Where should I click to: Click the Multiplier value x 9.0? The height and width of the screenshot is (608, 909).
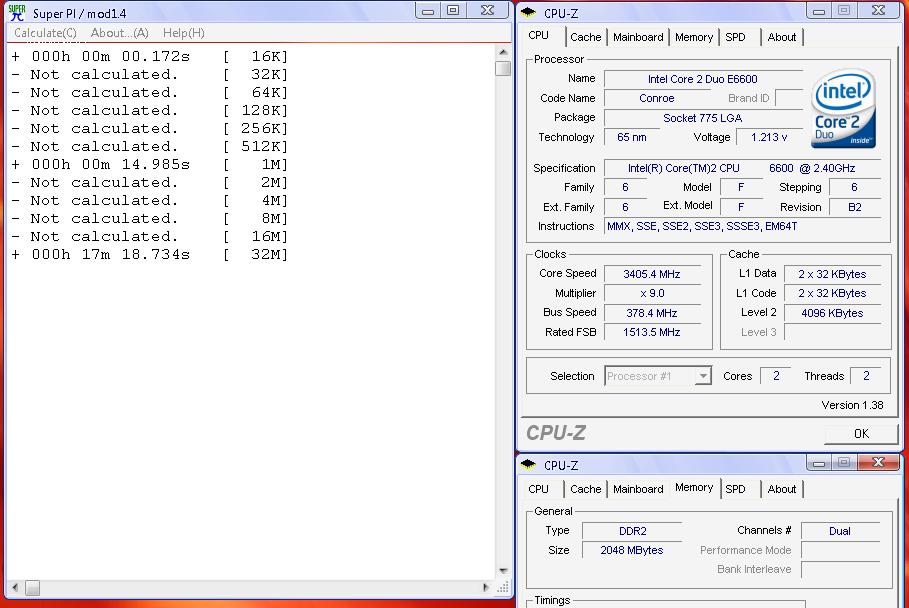click(652, 293)
